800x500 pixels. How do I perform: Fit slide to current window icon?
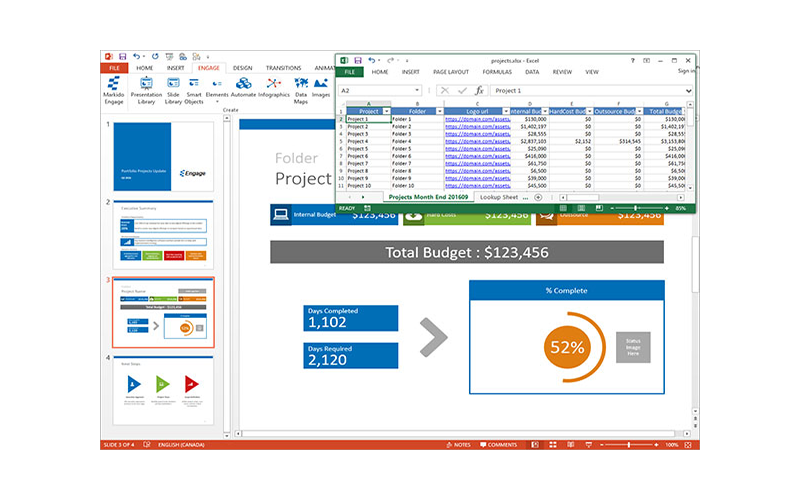tap(688, 445)
